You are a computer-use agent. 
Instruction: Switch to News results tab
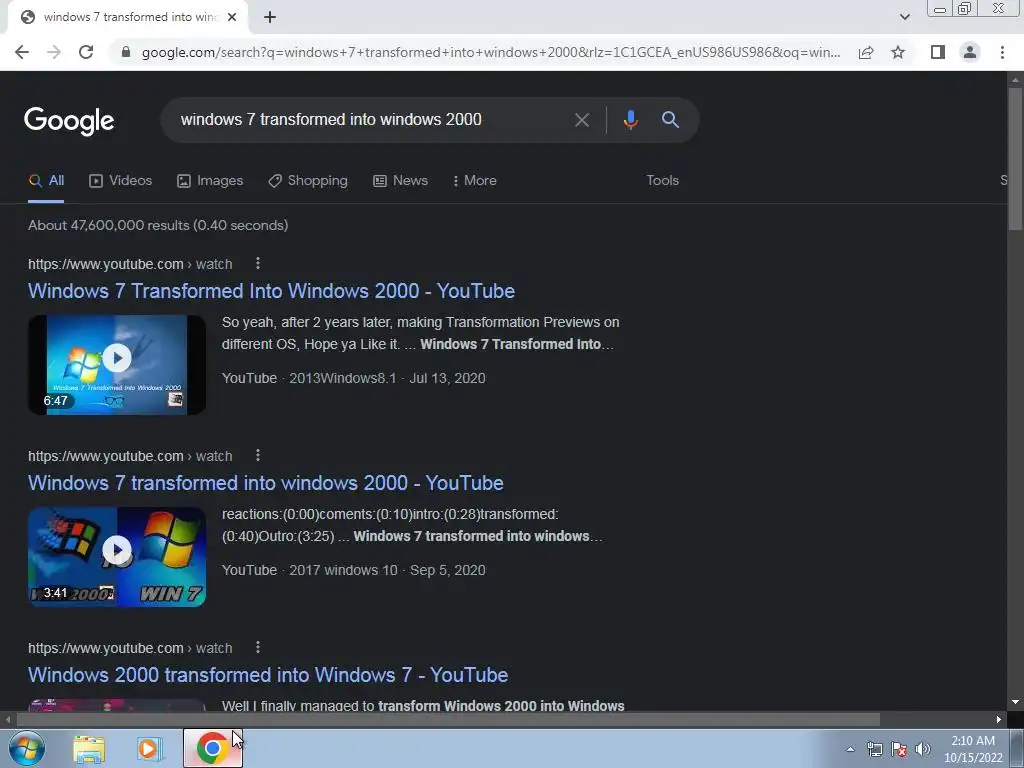(x=400, y=181)
